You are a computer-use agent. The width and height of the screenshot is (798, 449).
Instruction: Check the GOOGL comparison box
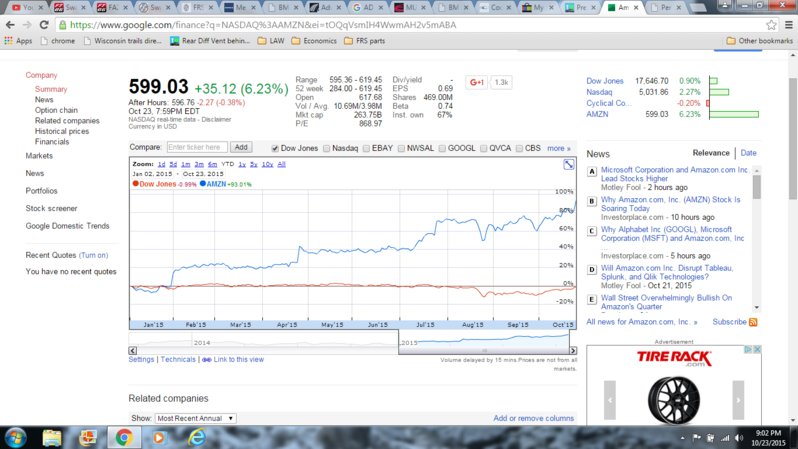[442, 148]
